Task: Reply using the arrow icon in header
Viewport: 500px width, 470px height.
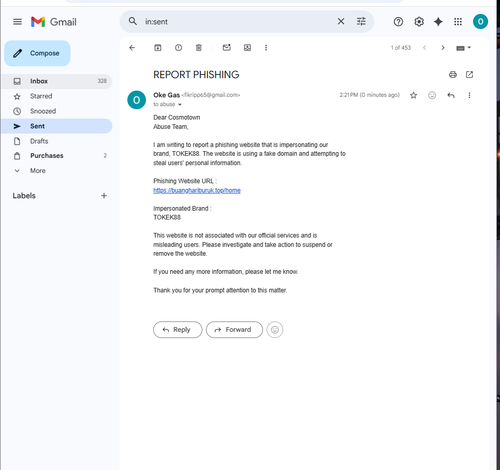Action: tap(451, 95)
